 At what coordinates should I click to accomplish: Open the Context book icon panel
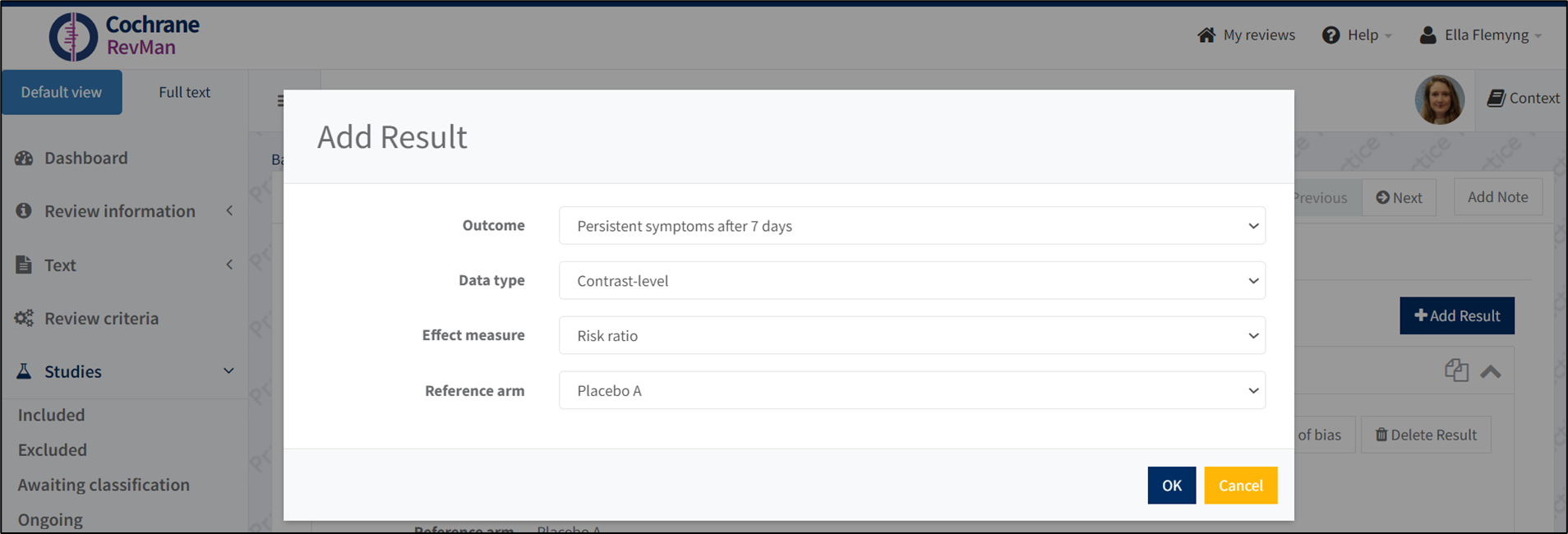[1496, 99]
